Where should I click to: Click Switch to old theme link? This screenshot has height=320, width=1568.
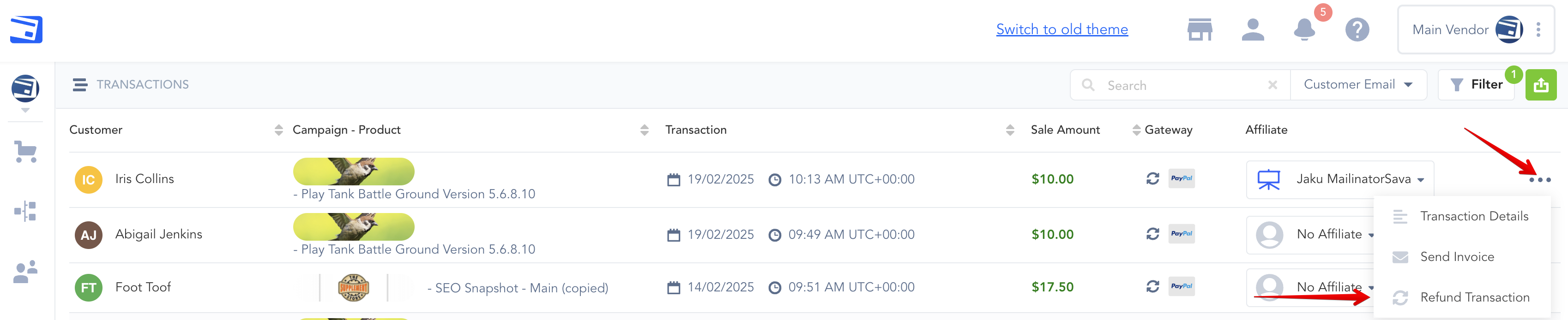(1061, 29)
